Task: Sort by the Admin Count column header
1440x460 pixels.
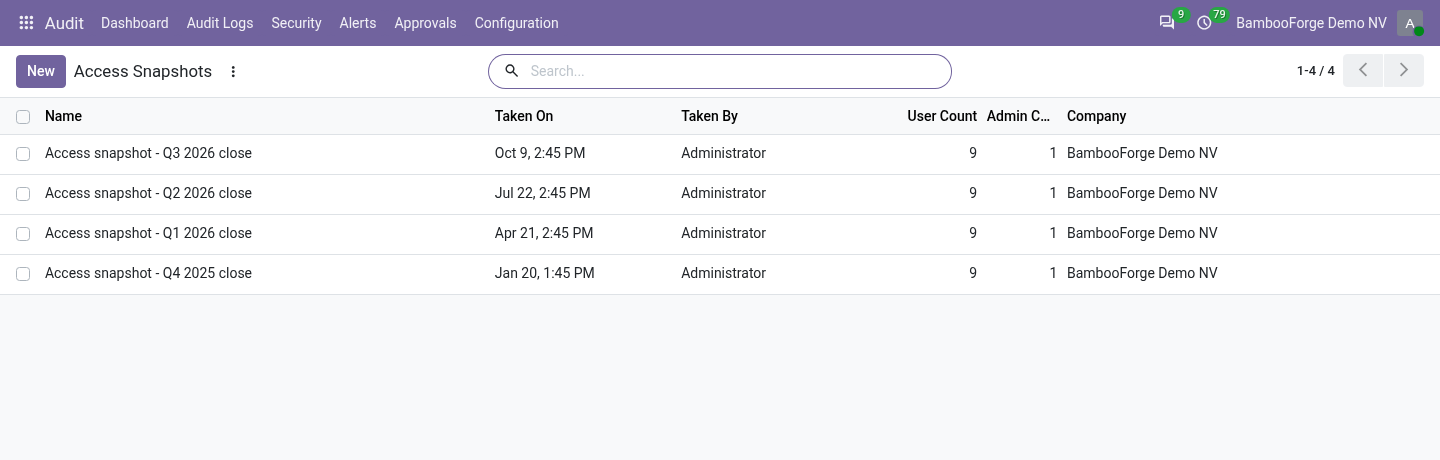Action: (1019, 116)
